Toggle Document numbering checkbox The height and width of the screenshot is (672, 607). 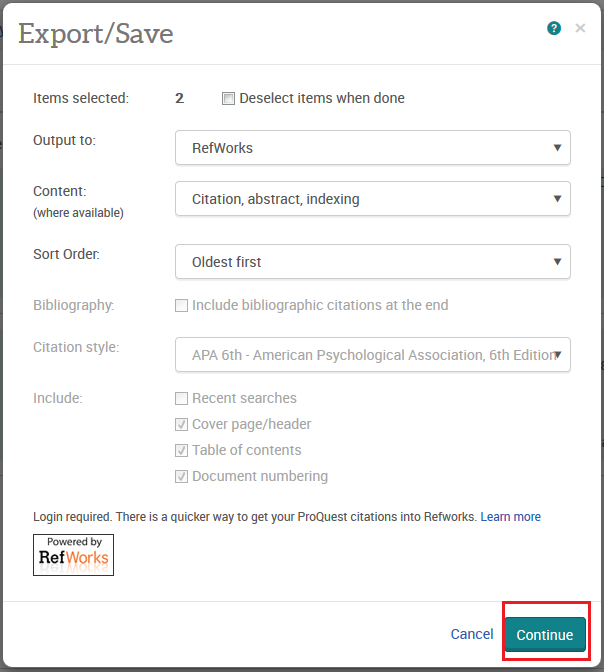(181, 477)
